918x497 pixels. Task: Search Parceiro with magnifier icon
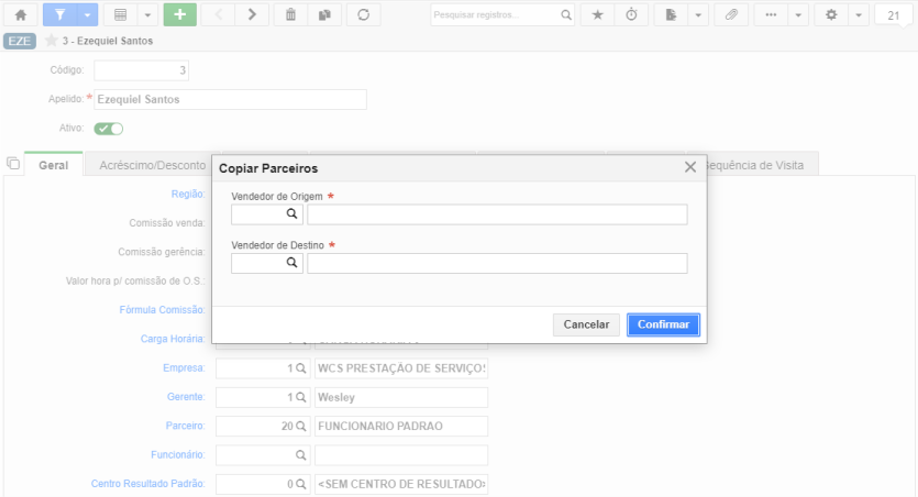tap(300, 426)
